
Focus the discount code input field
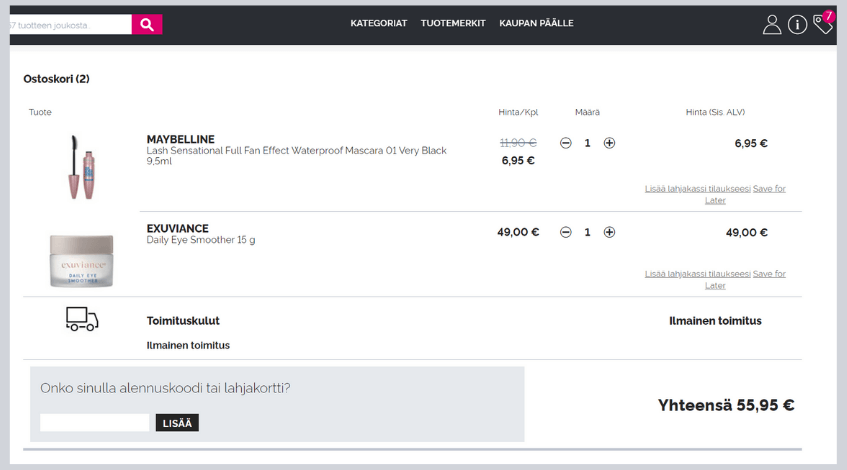[x=95, y=423]
